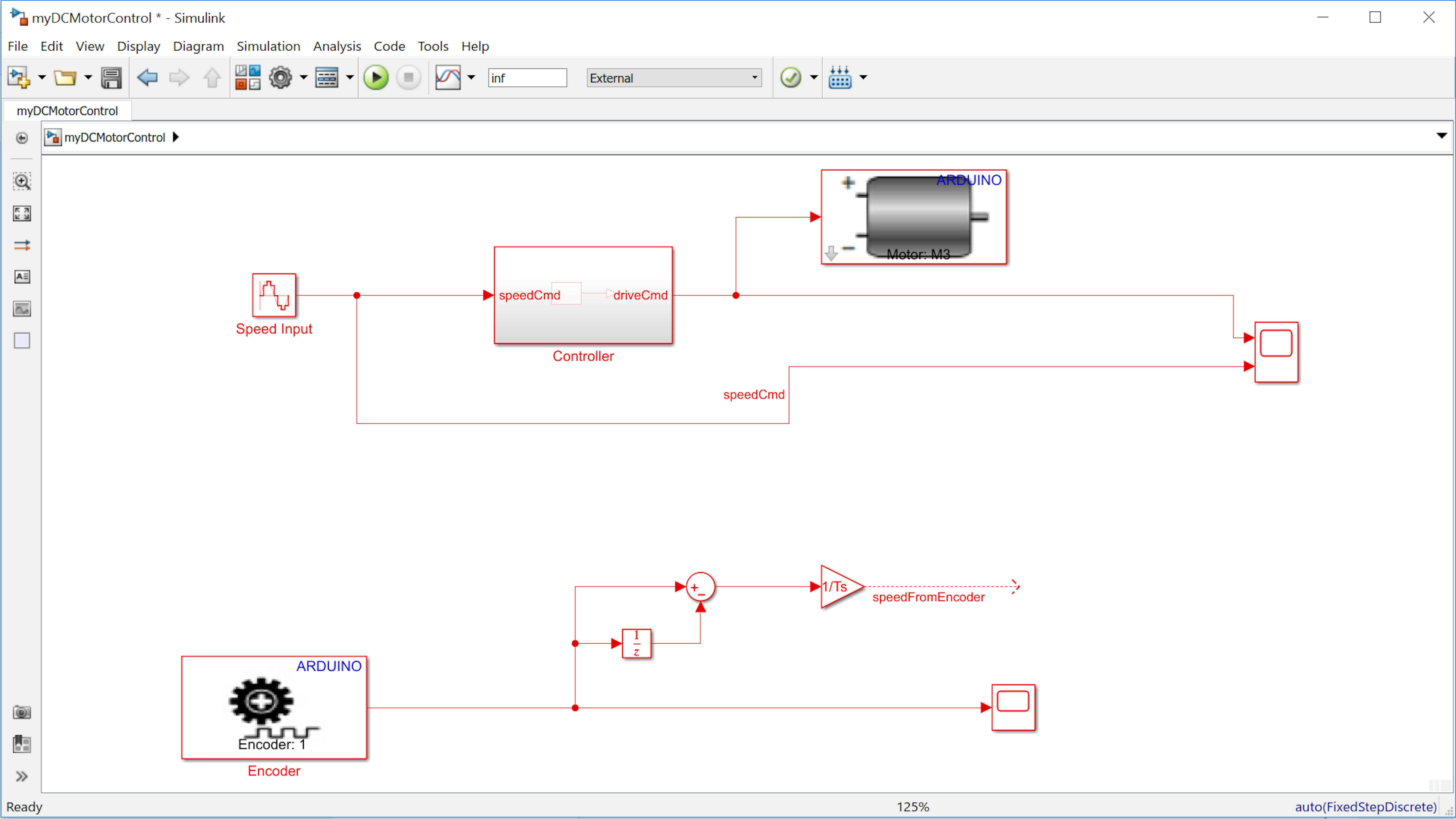Open the Analysis menu
Viewport: 1456px width, 819px height.
click(337, 46)
